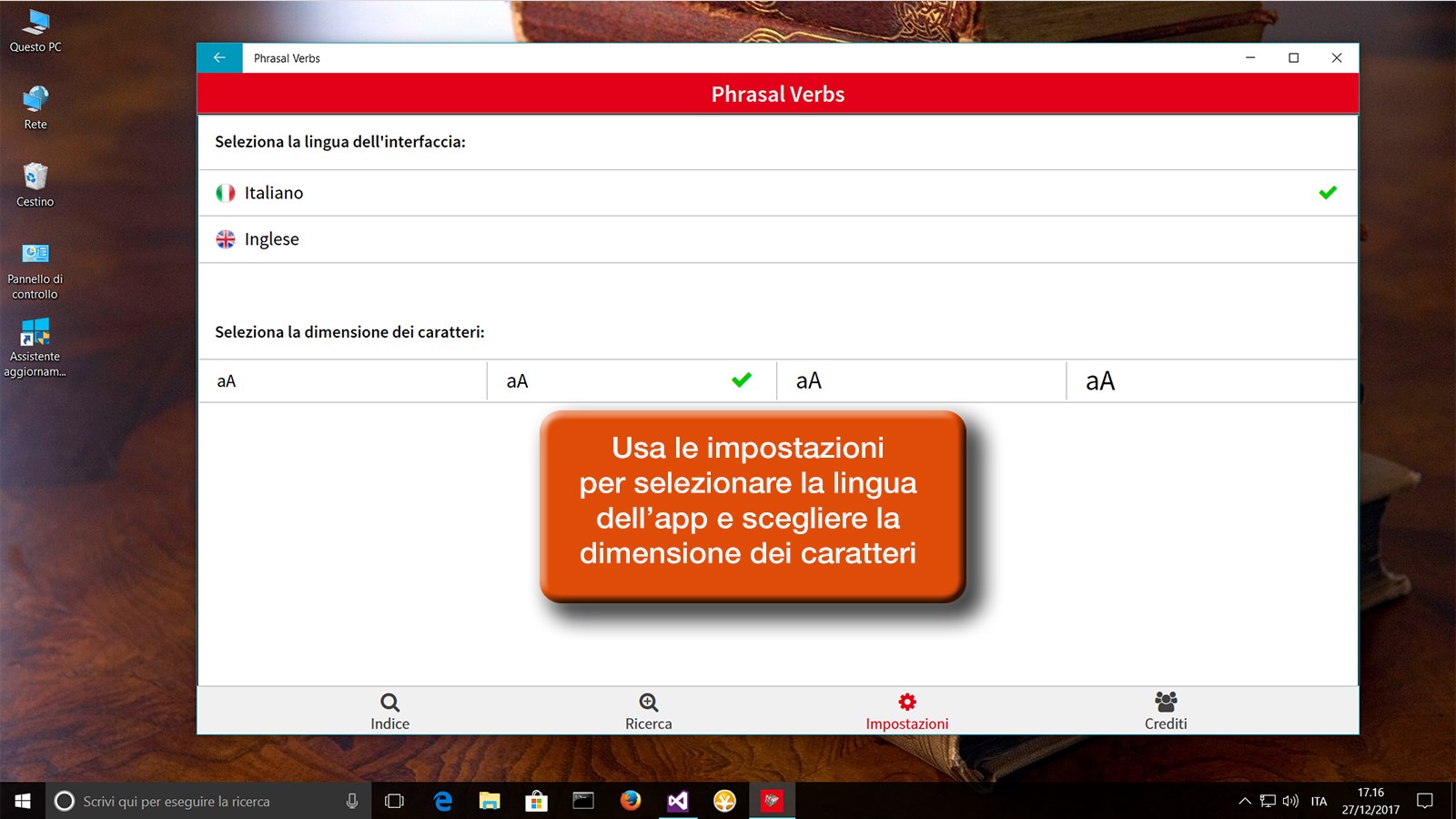Screen dimensions: 1456x819
Task: Click the microphone icon in search box
Action: 352,801
